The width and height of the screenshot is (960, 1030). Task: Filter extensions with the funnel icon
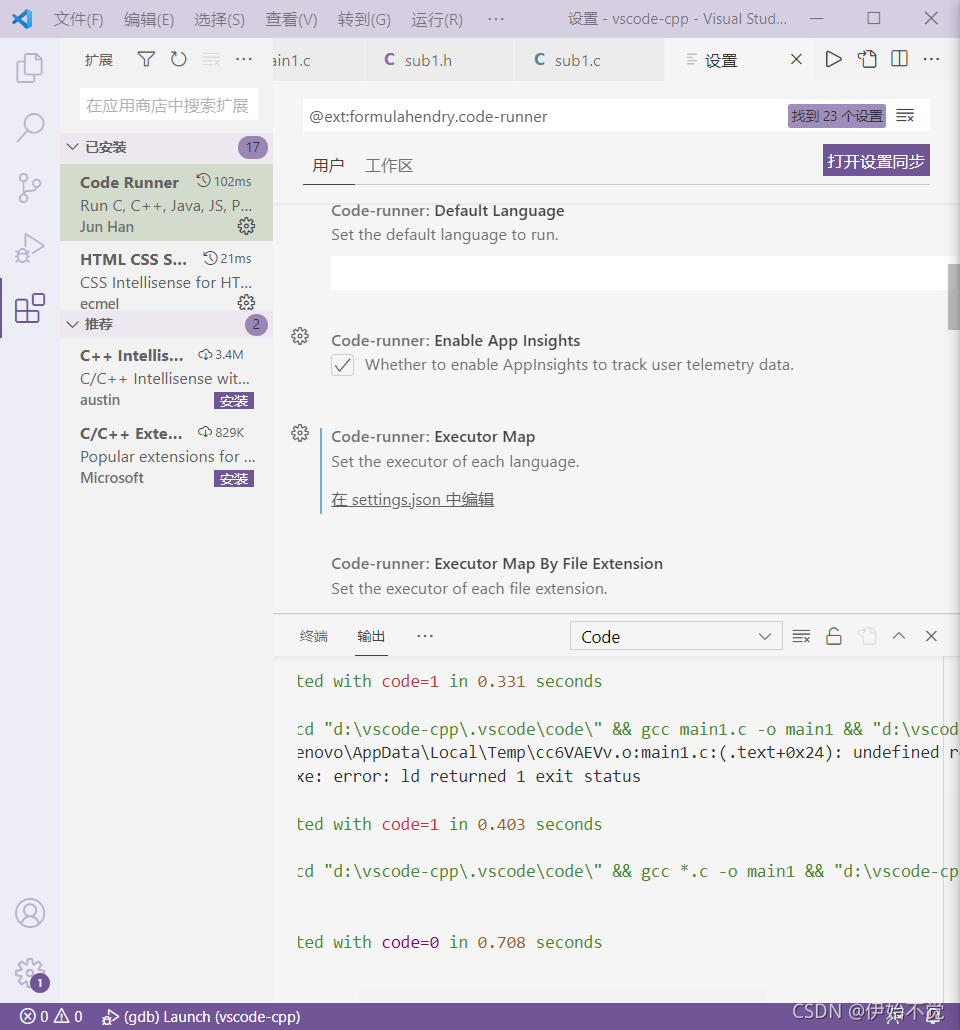(x=146, y=59)
